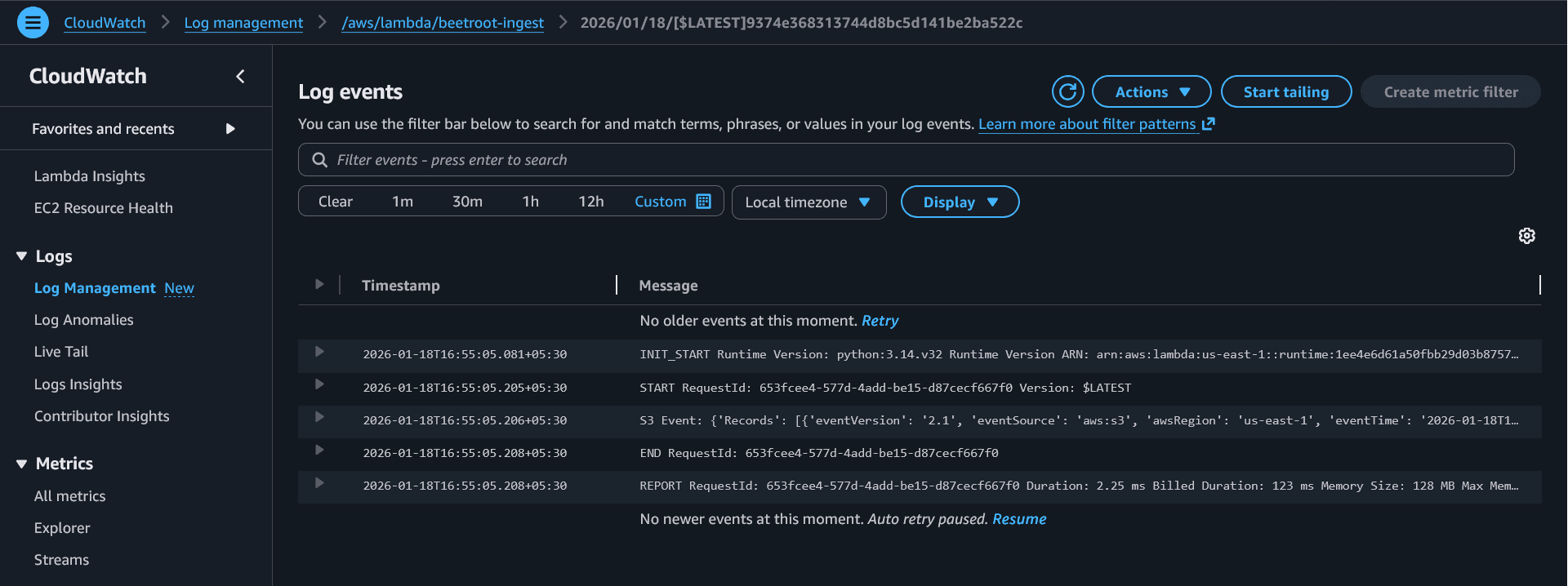Click timestamp 2026-01-18T16:55:05.081+05:30
This screenshot has height=586, width=1568.
coord(465,354)
